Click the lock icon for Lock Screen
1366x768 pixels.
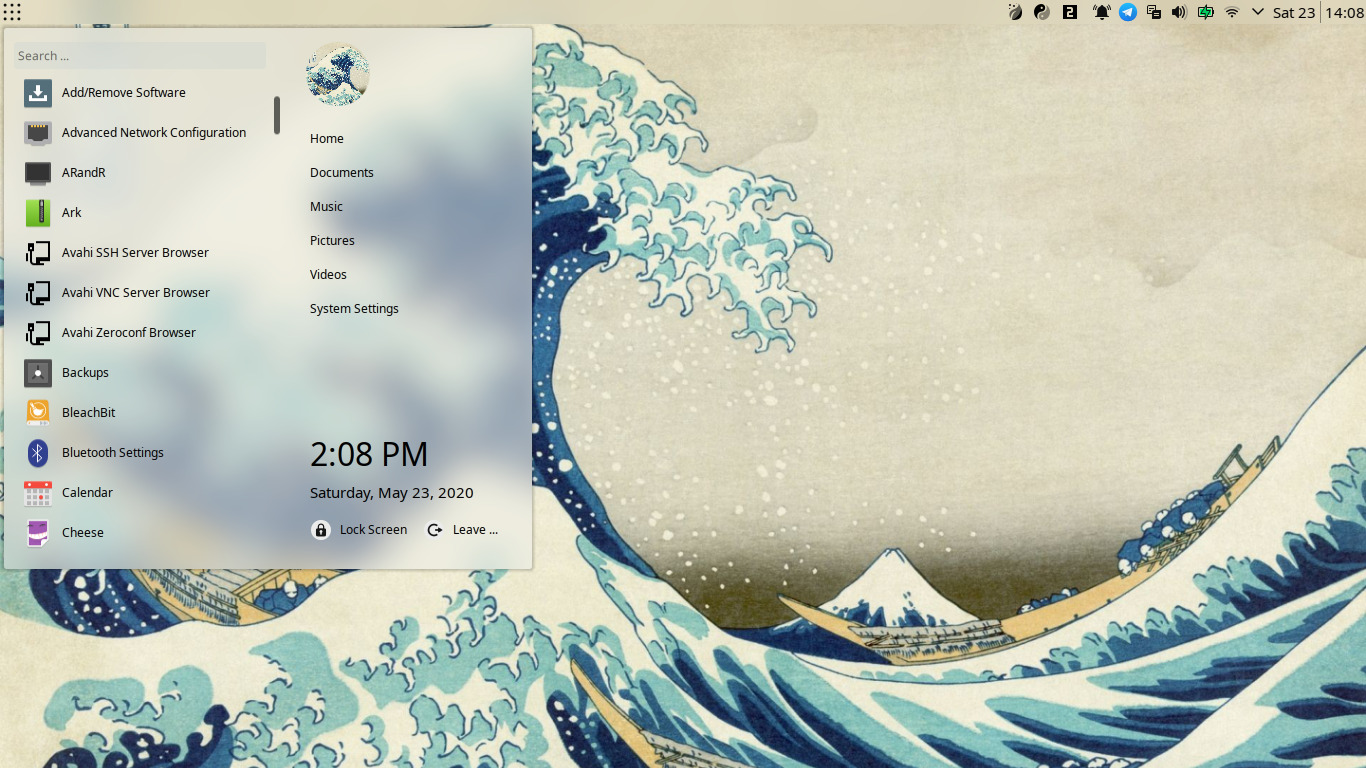click(x=320, y=530)
